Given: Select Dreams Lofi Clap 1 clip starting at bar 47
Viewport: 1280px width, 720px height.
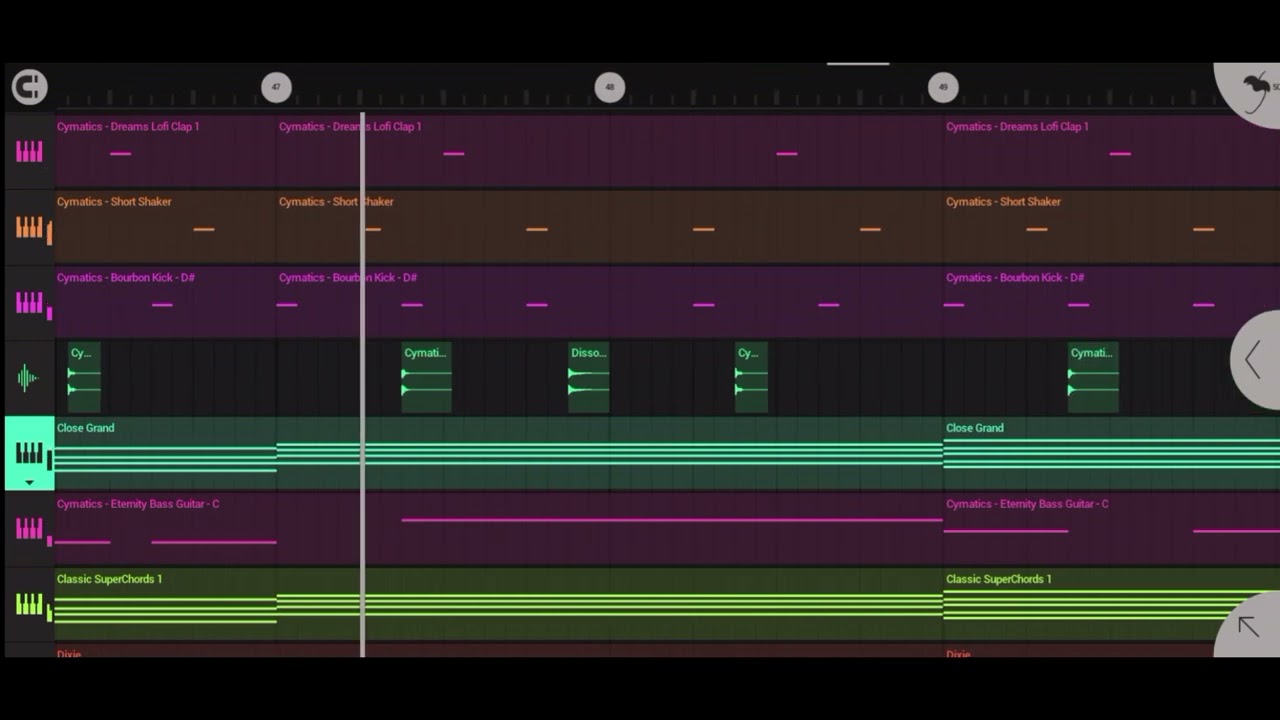Looking at the screenshot, I should (x=609, y=151).
